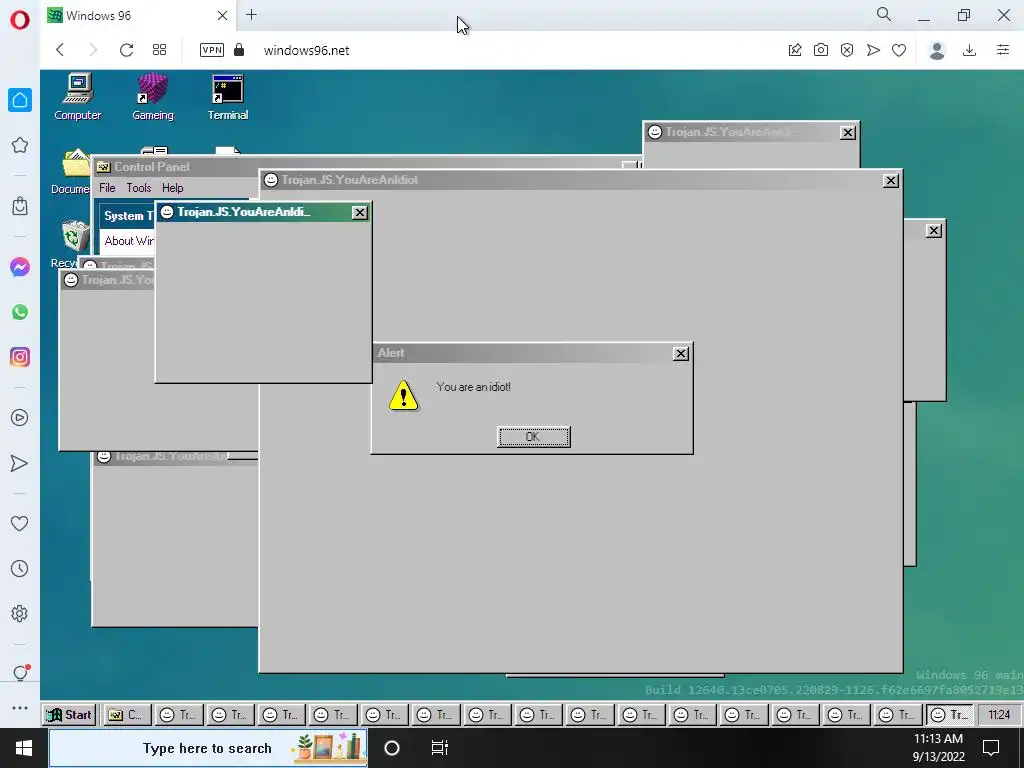Bookmark page with the address-bar heart icon

pyautogui.click(x=899, y=50)
